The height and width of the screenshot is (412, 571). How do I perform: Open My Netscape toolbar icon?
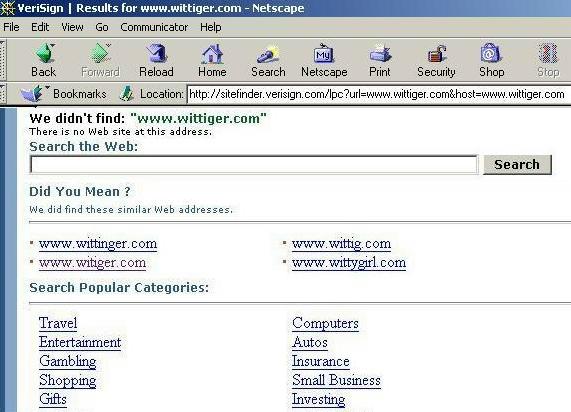324,54
